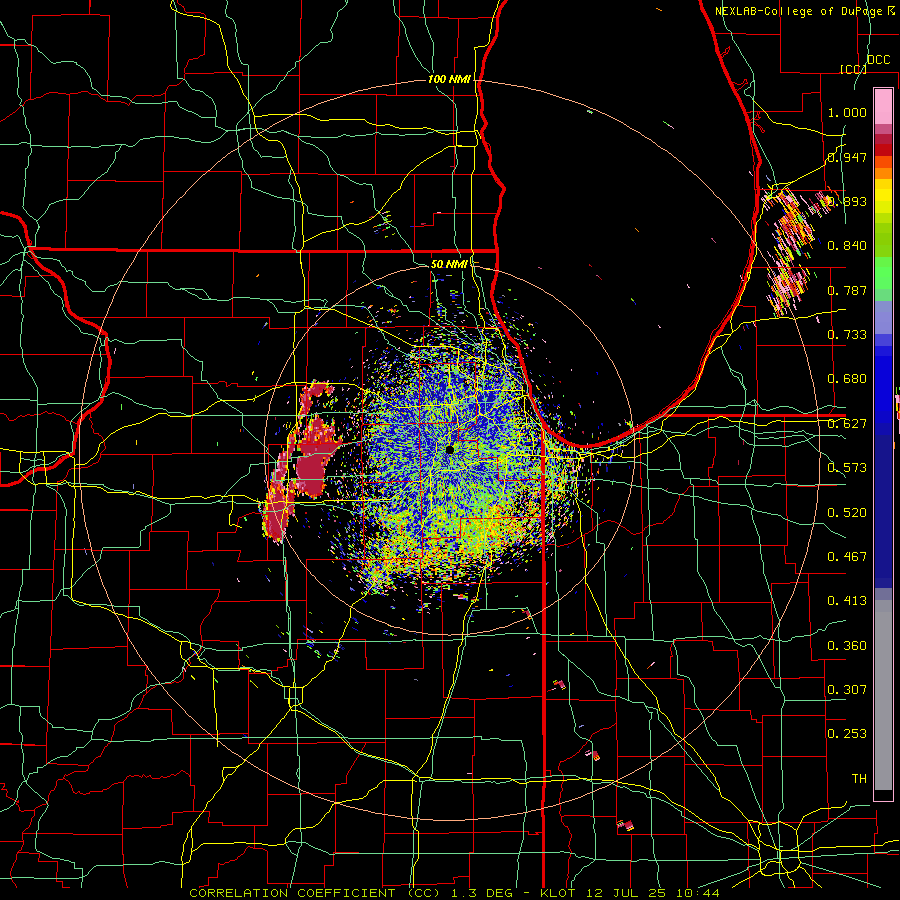This screenshot has width=900, height=900.
Task: Click the 100 NMI range ring label
Action: (449, 79)
